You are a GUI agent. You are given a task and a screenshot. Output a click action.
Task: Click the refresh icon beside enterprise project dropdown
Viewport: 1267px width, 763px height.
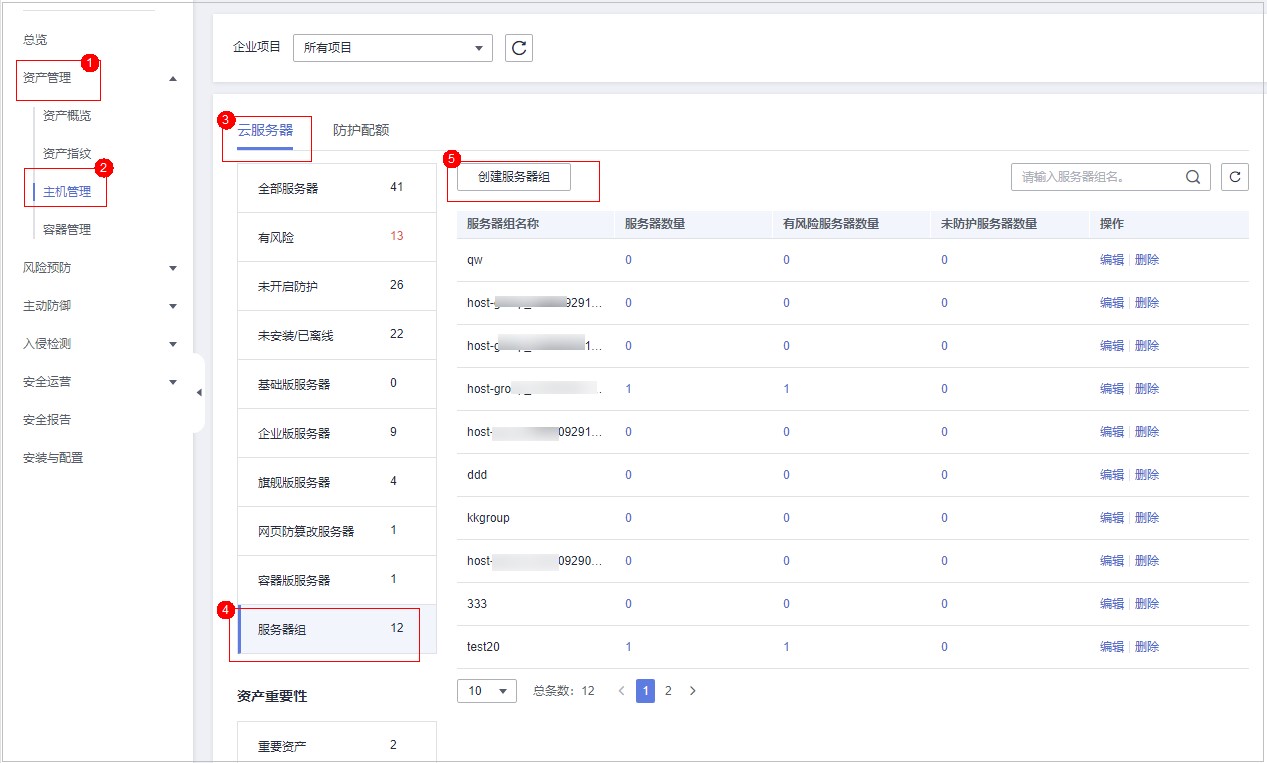pyautogui.click(x=518, y=47)
